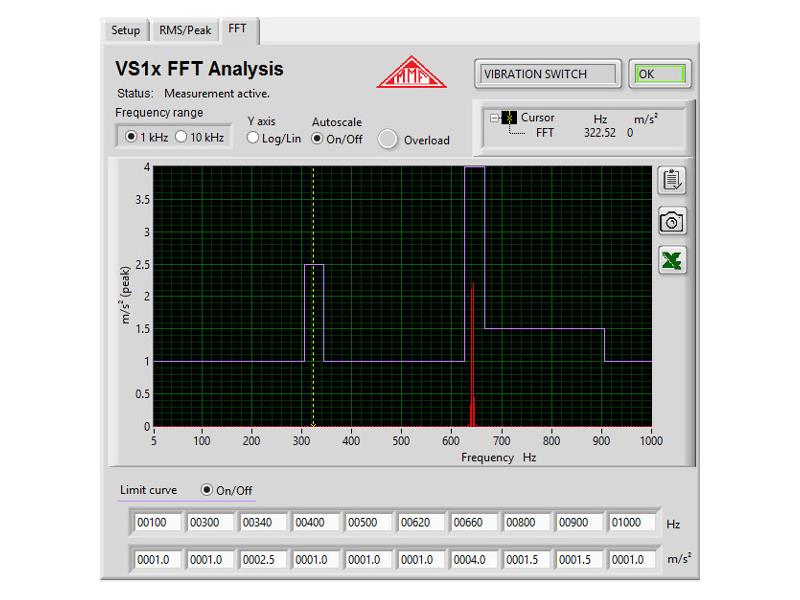Click the cursor symbol icon in legend

click(x=509, y=118)
